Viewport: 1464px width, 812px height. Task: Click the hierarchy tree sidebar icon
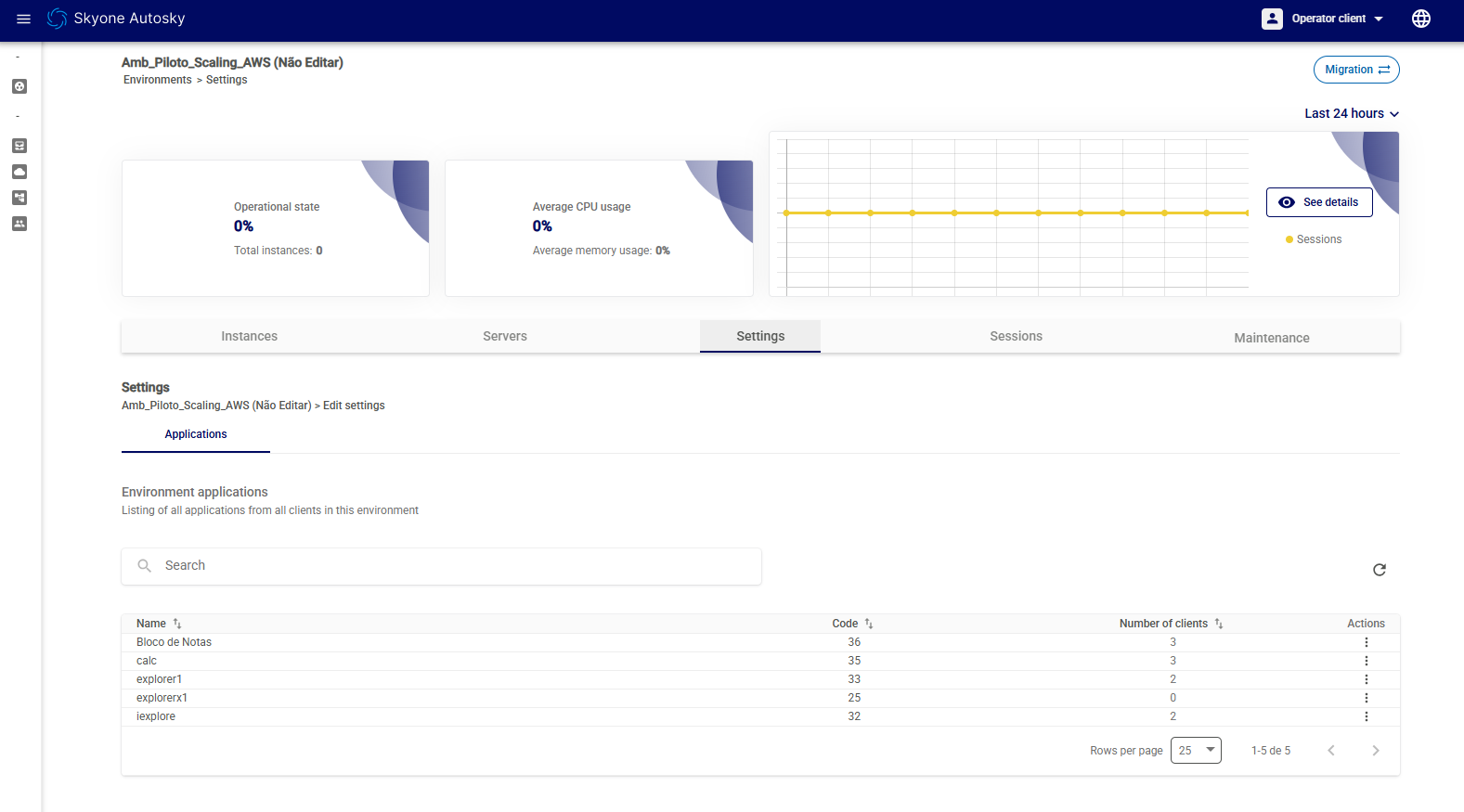point(19,198)
